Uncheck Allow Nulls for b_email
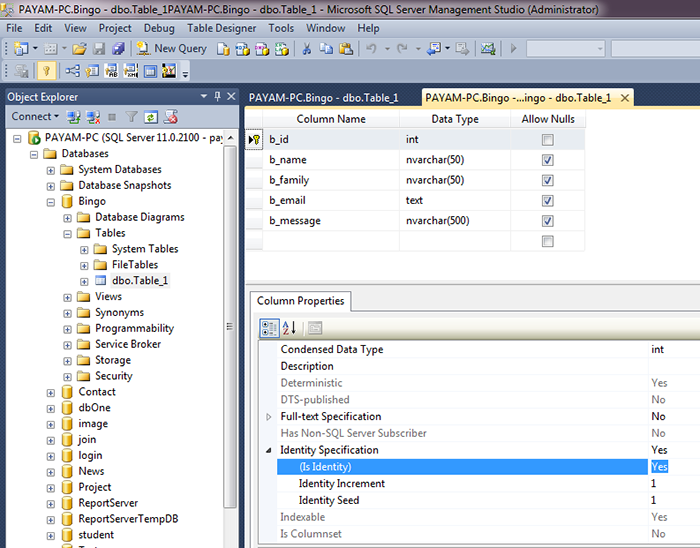The image size is (700, 548). coord(547,201)
